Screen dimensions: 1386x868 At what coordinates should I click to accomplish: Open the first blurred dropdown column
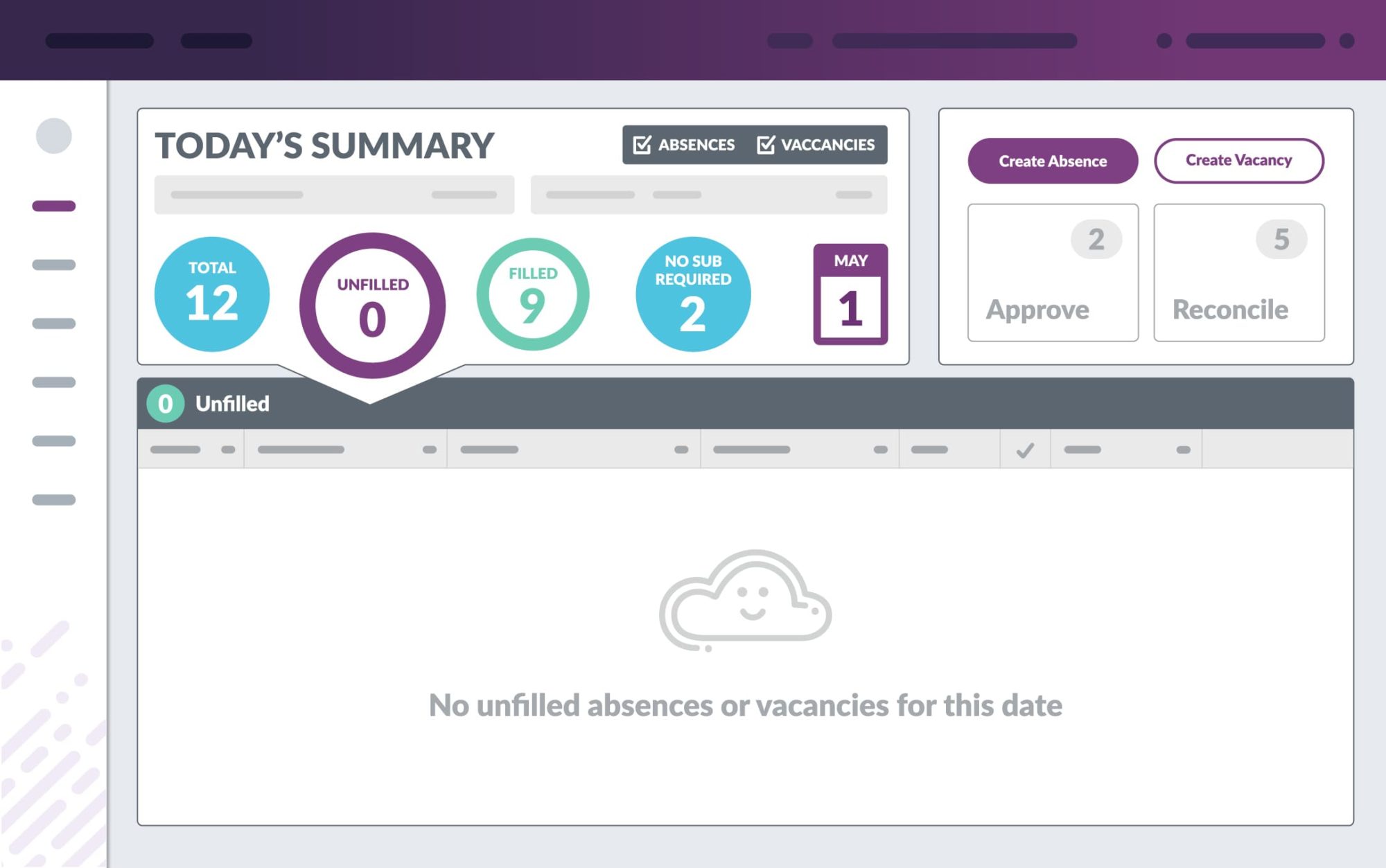click(225, 448)
